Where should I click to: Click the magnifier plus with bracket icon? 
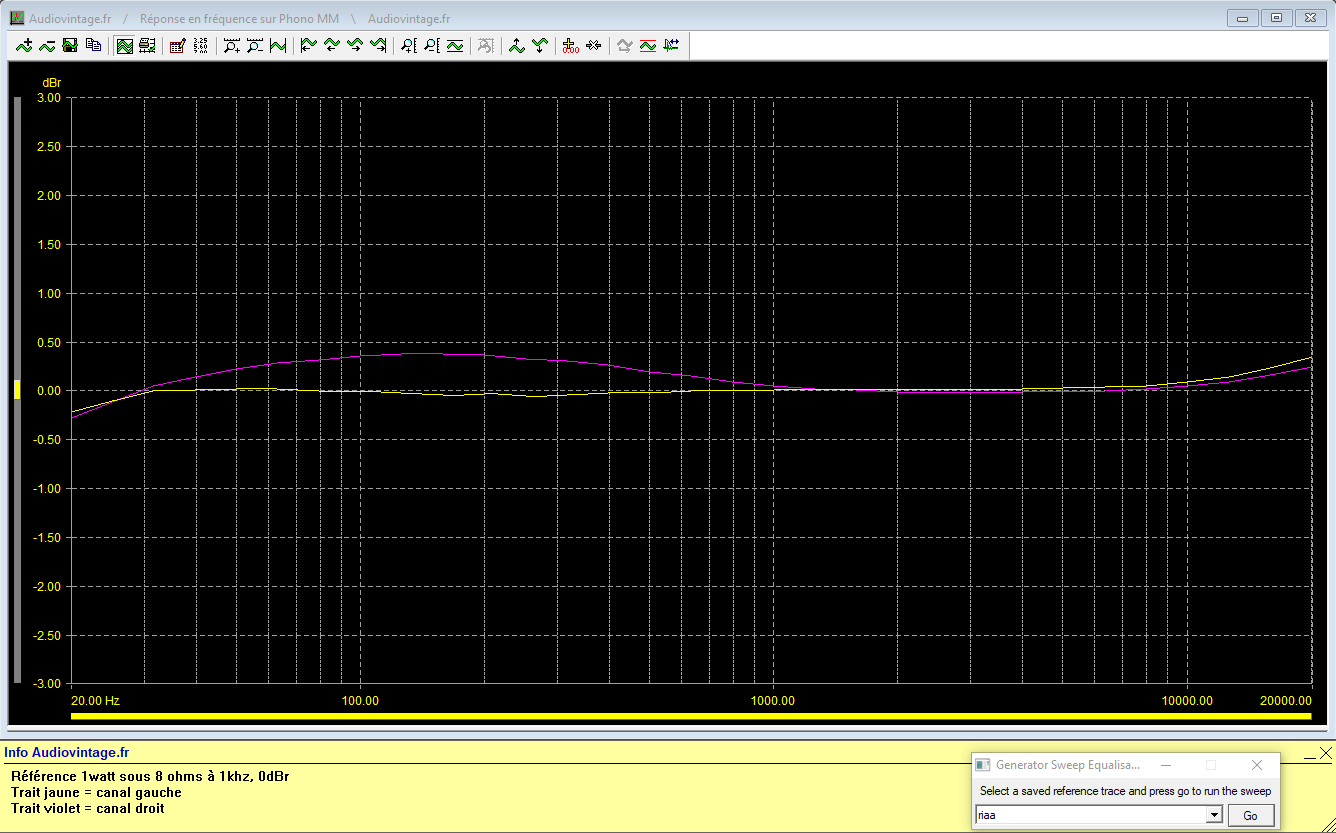pos(409,45)
